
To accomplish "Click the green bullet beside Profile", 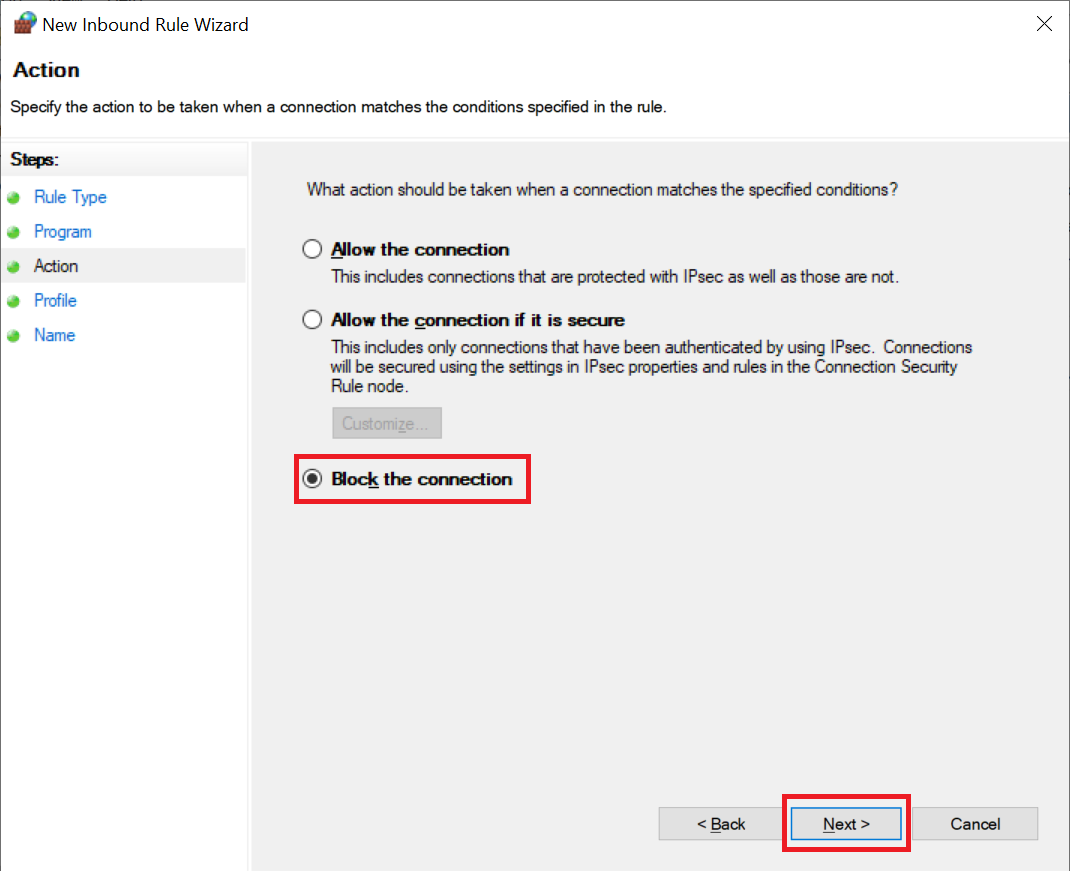I will coord(13,301).
